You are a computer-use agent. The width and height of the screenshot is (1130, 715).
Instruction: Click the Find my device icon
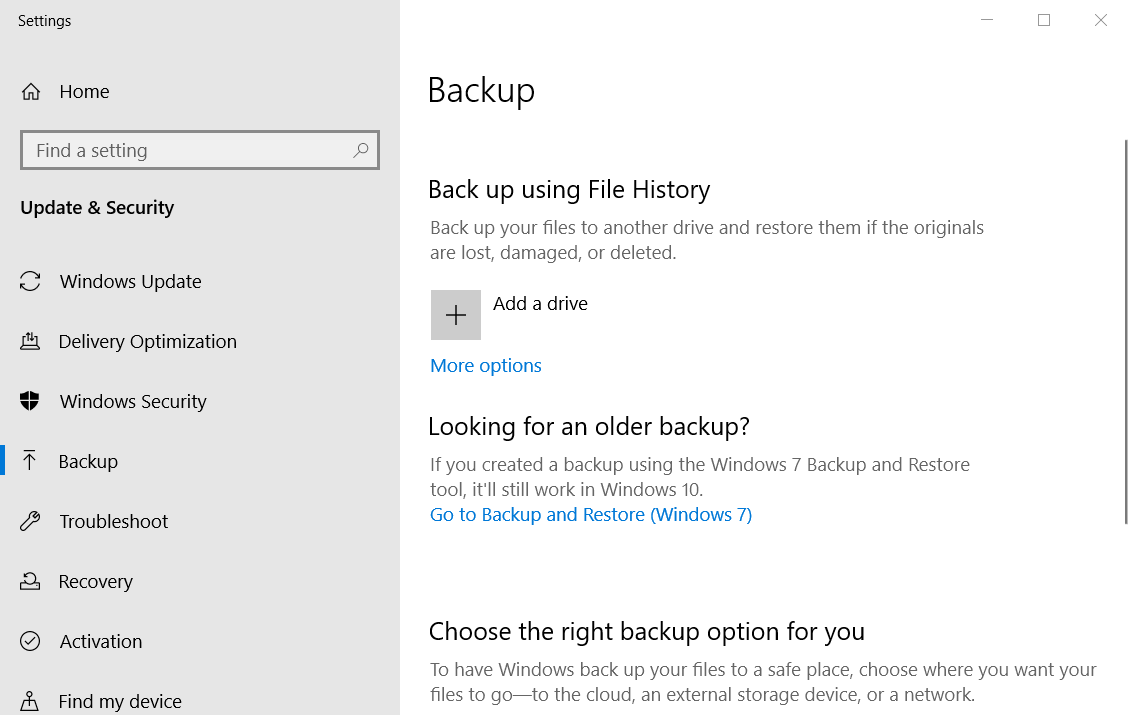pyautogui.click(x=30, y=701)
